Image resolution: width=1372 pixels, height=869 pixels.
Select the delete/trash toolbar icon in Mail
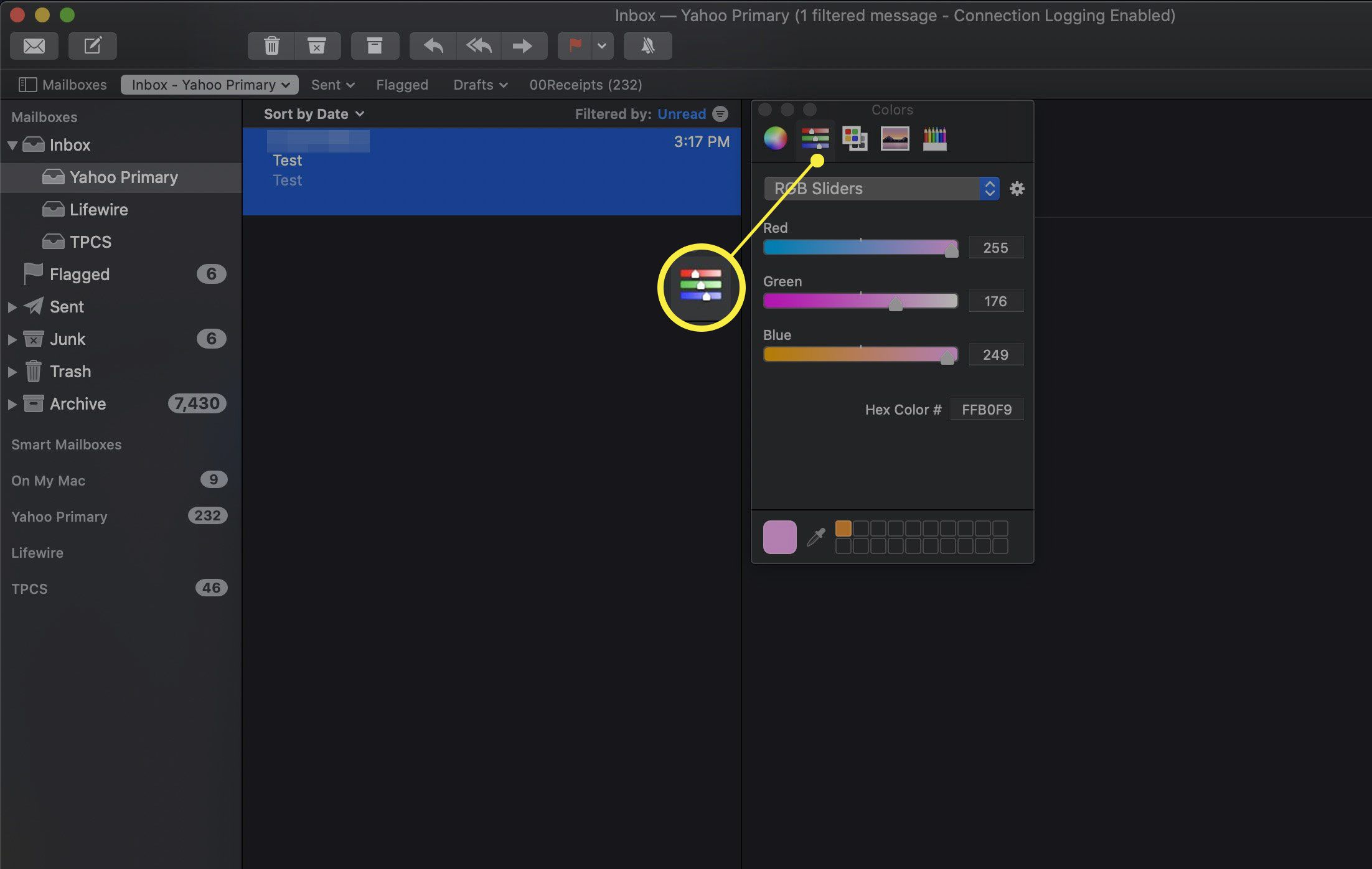[269, 46]
